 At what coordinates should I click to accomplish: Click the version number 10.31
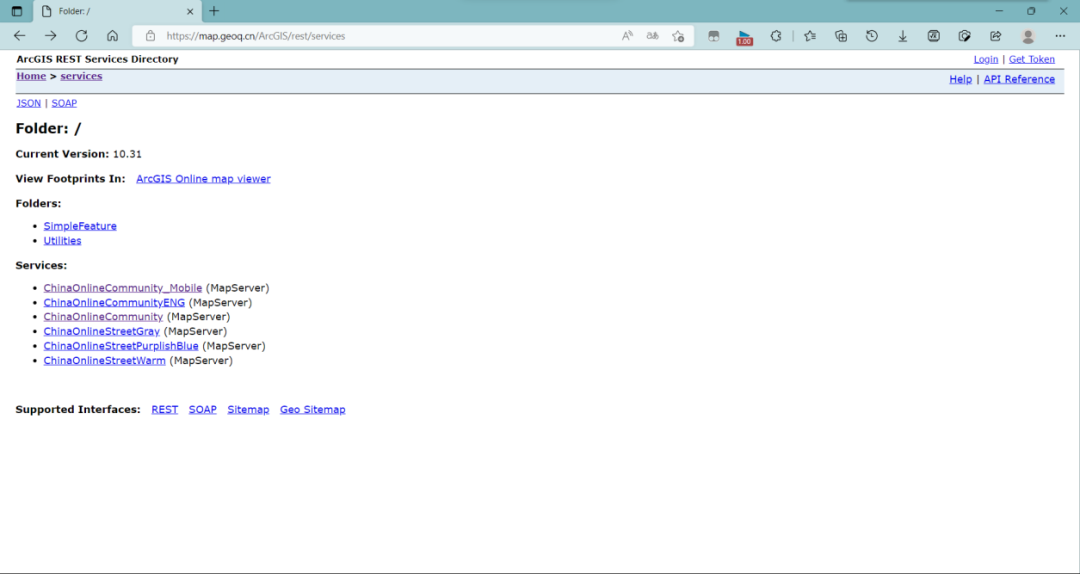(127, 154)
